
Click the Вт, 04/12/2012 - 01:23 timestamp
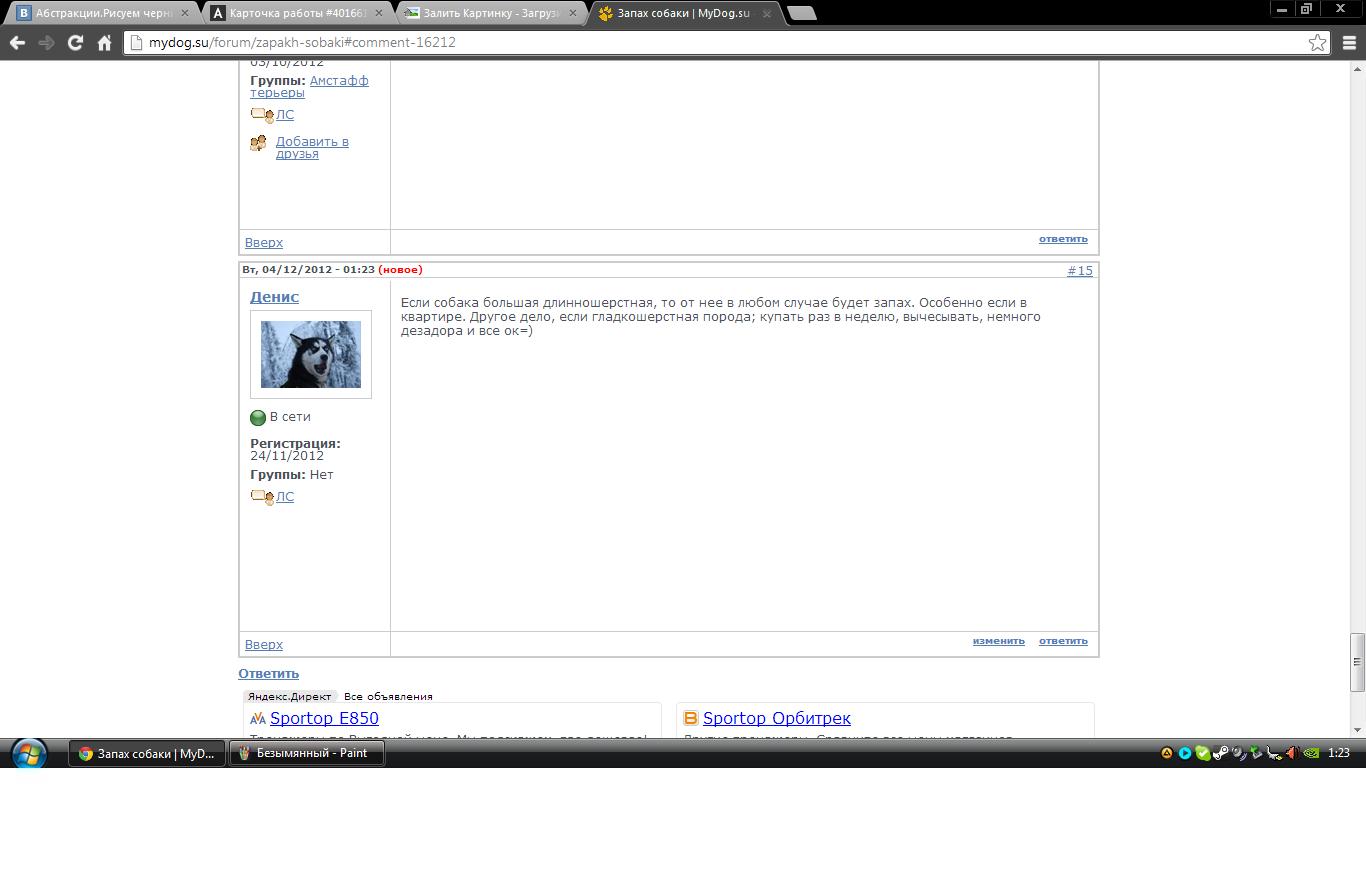pos(308,269)
